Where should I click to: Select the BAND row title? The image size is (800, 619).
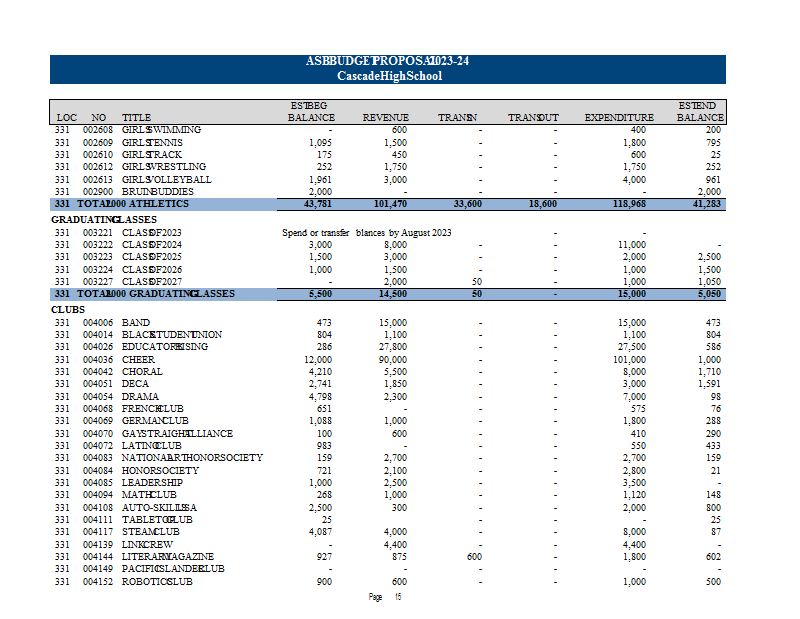tap(136, 323)
